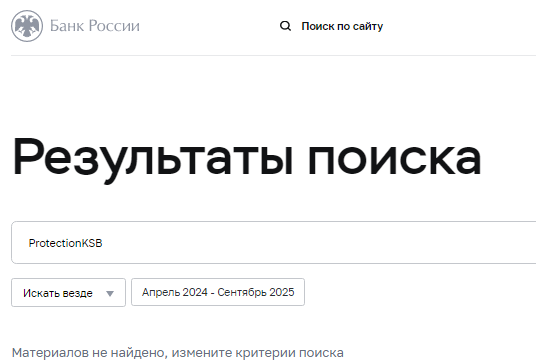Click the magnifying glass search icon
The image size is (536, 364).
pyautogui.click(x=285, y=26)
